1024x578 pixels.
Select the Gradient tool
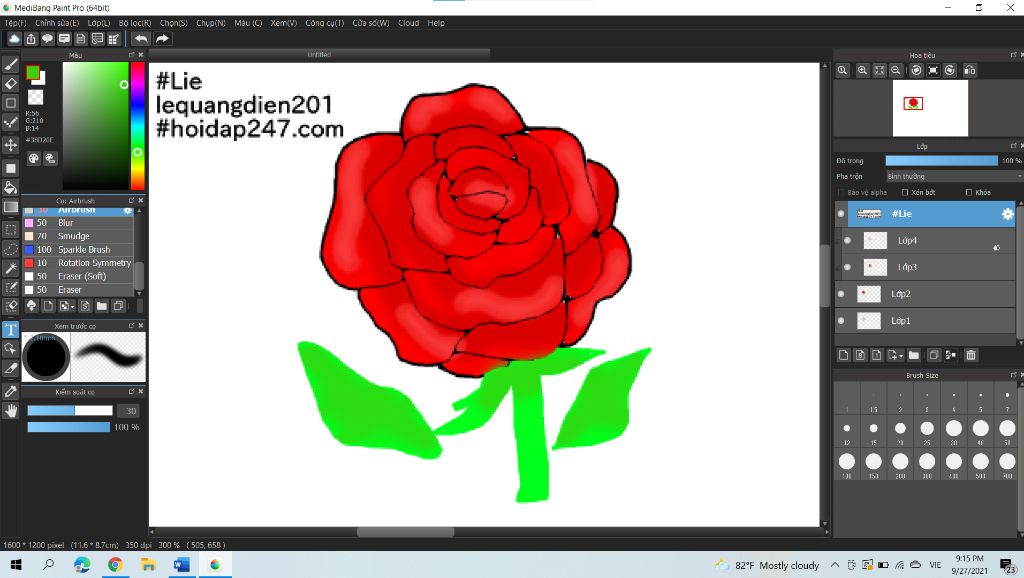10,208
